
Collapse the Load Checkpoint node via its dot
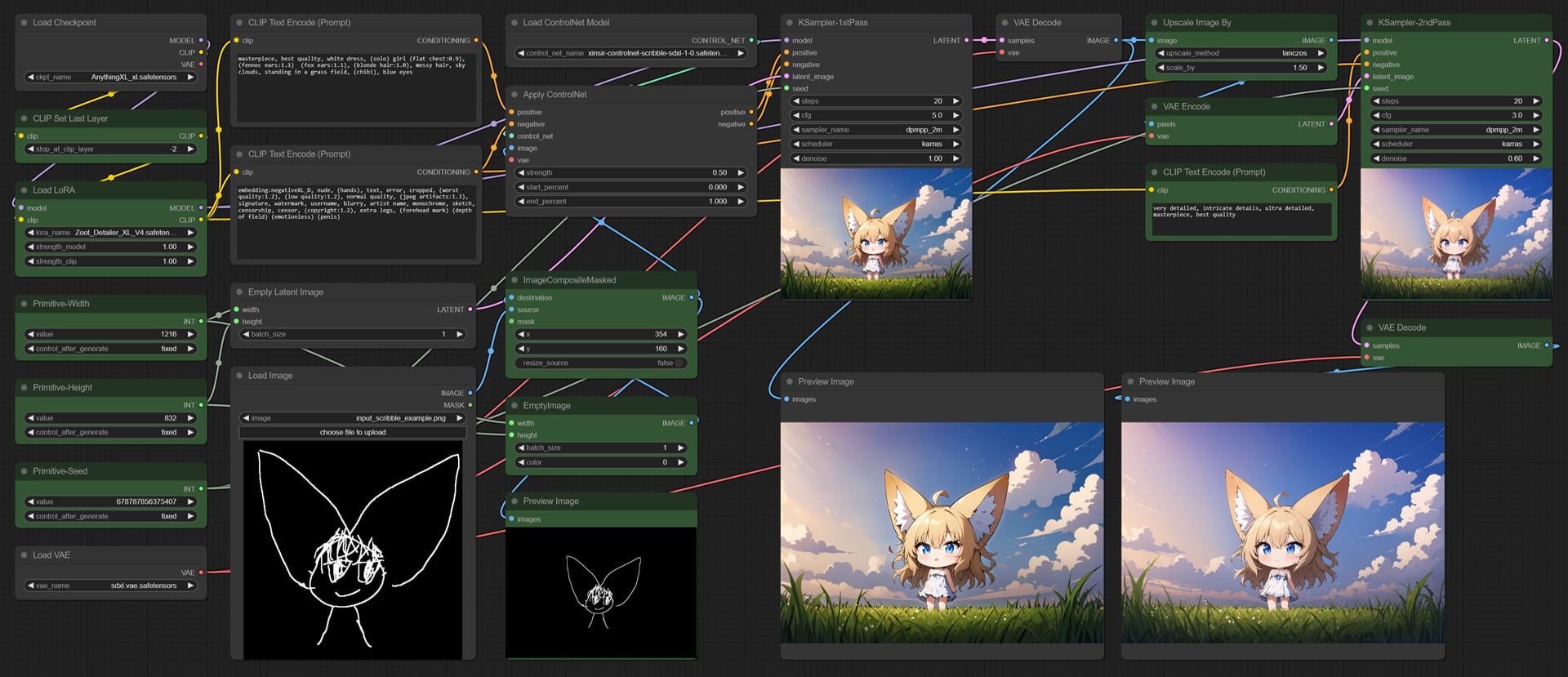coord(24,23)
